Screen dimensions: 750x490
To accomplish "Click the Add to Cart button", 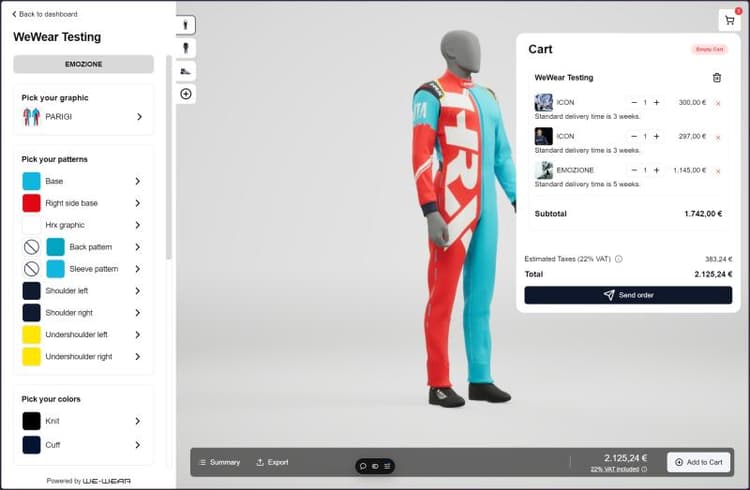I will coord(698,462).
